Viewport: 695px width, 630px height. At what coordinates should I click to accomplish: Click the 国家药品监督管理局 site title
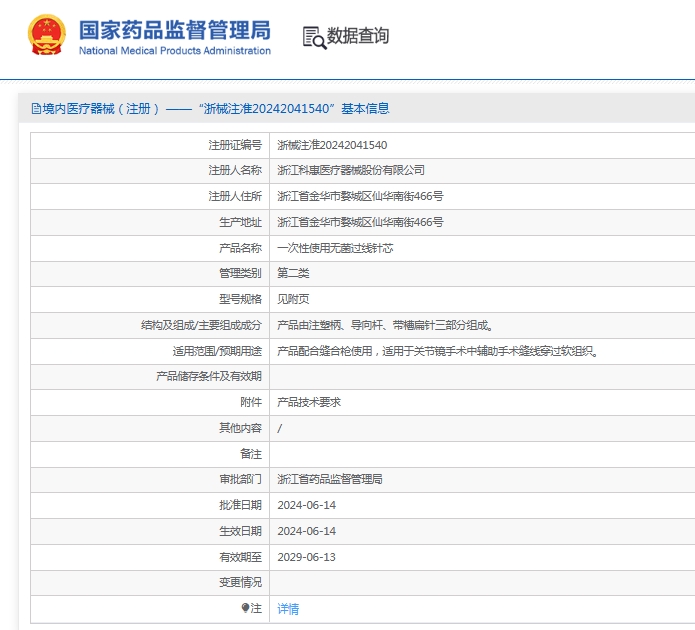175,30
